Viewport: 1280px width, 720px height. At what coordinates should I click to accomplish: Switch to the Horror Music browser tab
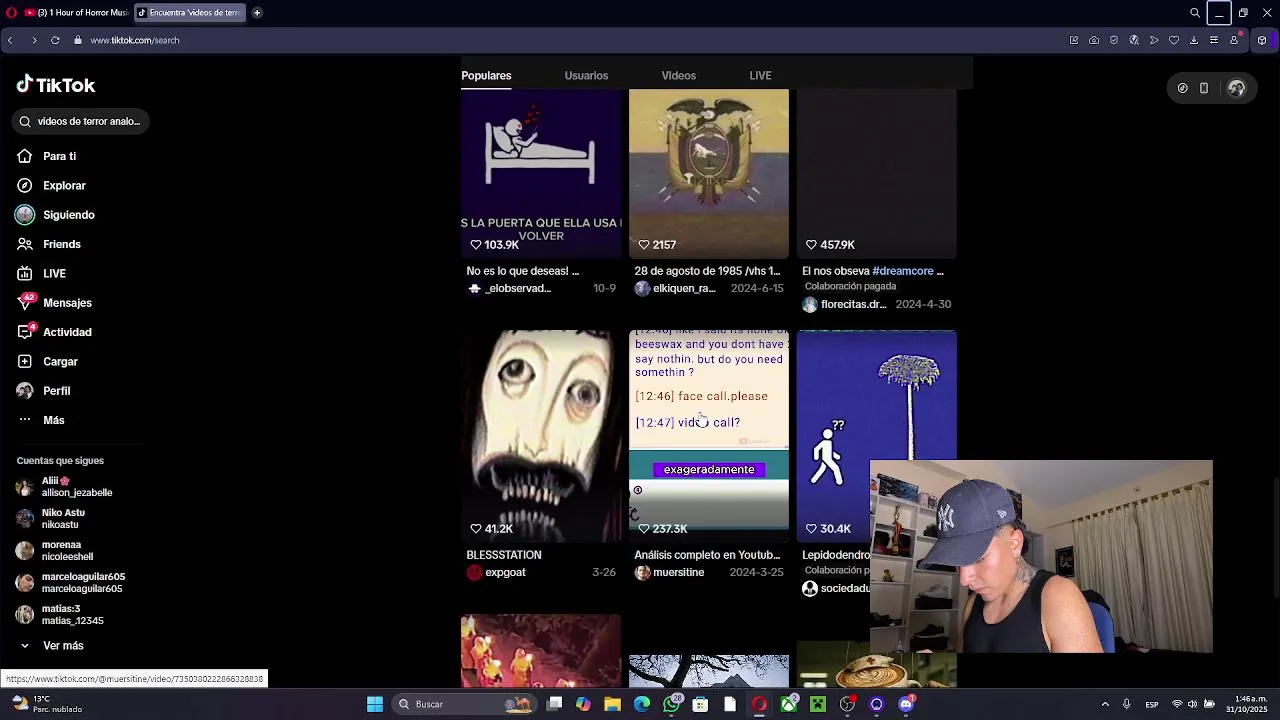(x=77, y=13)
